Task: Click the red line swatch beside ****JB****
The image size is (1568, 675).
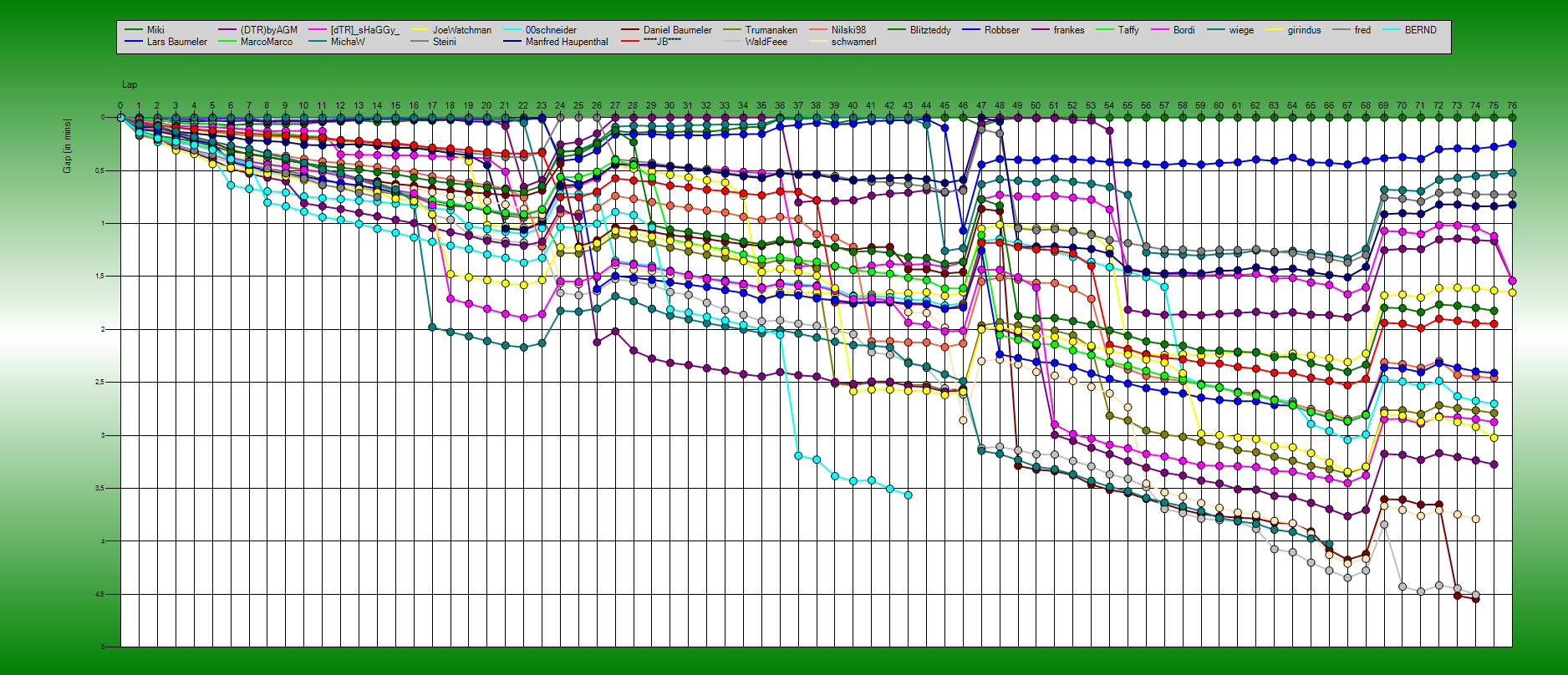Action: pyautogui.click(x=630, y=42)
